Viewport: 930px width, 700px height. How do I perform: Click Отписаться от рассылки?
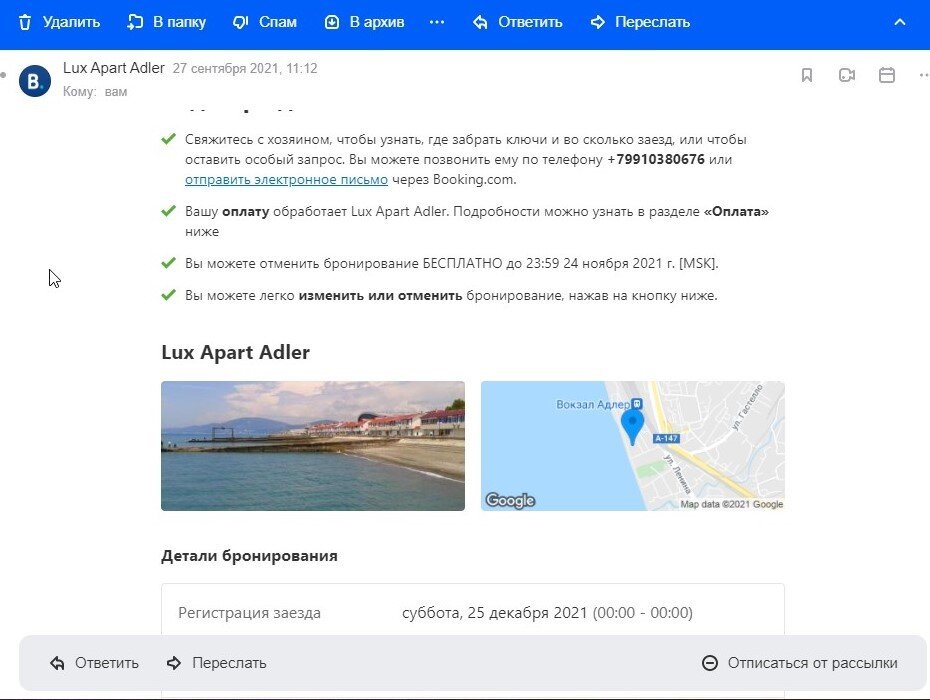[800, 663]
